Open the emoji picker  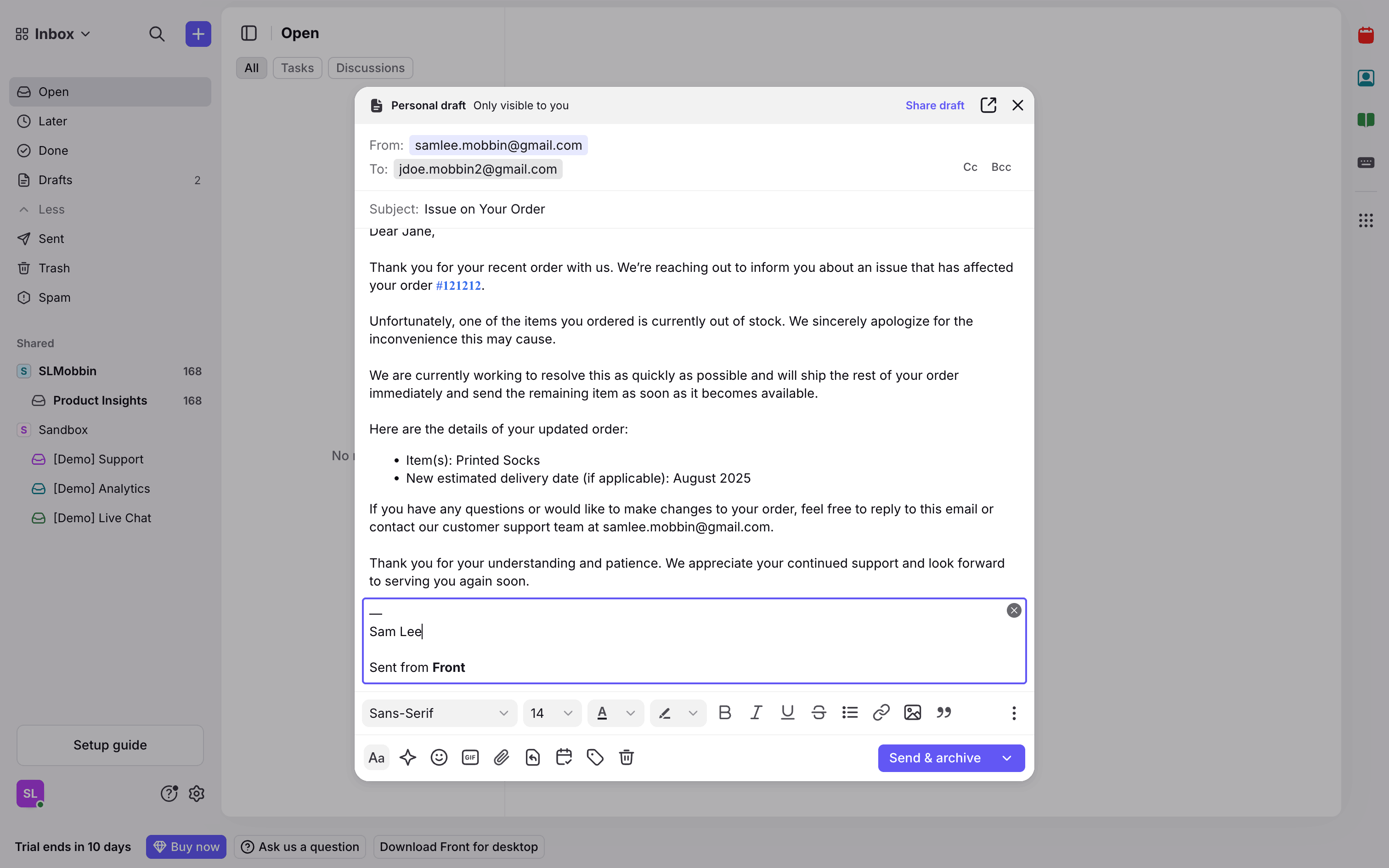439,757
